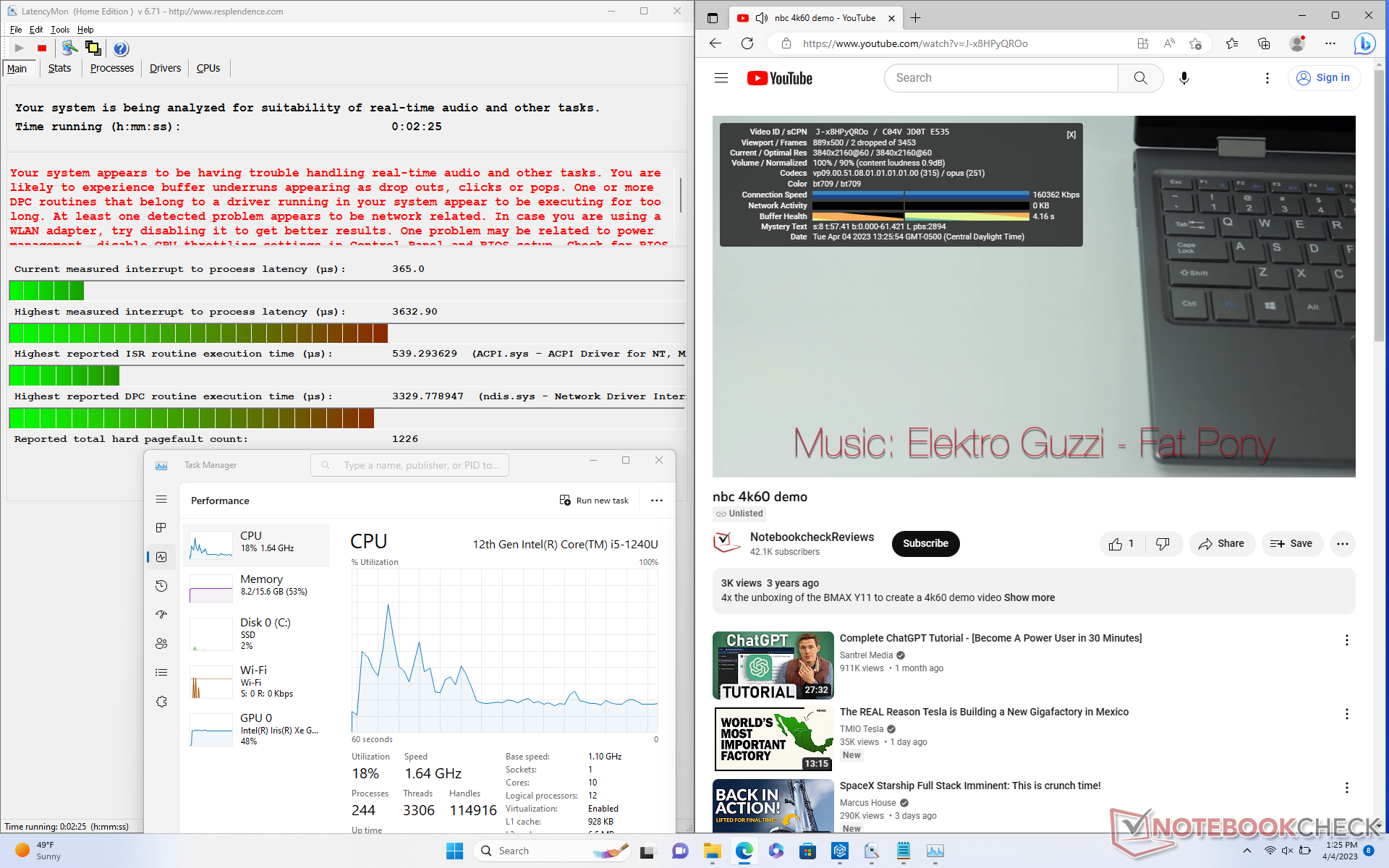Open Task Manager App history sidebar icon
The height and width of the screenshot is (868, 1389).
[x=161, y=586]
